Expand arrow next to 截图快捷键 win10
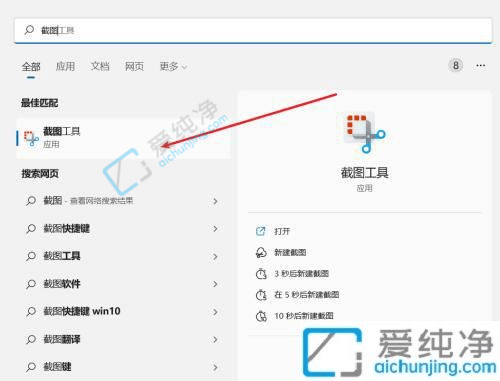Viewport: 500px width, 381px height. point(215,312)
